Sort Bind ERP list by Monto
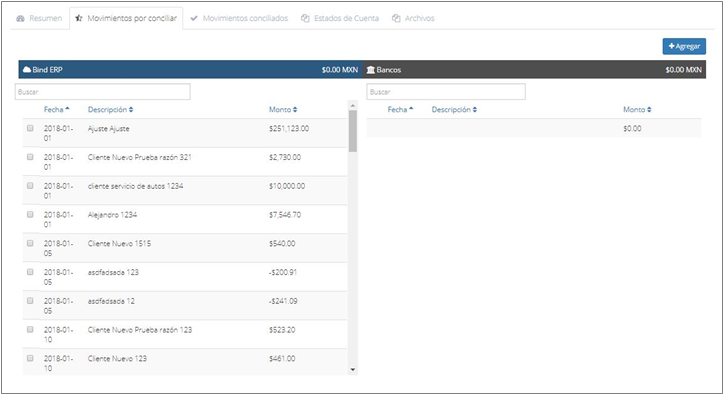 click(x=283, y=109)
